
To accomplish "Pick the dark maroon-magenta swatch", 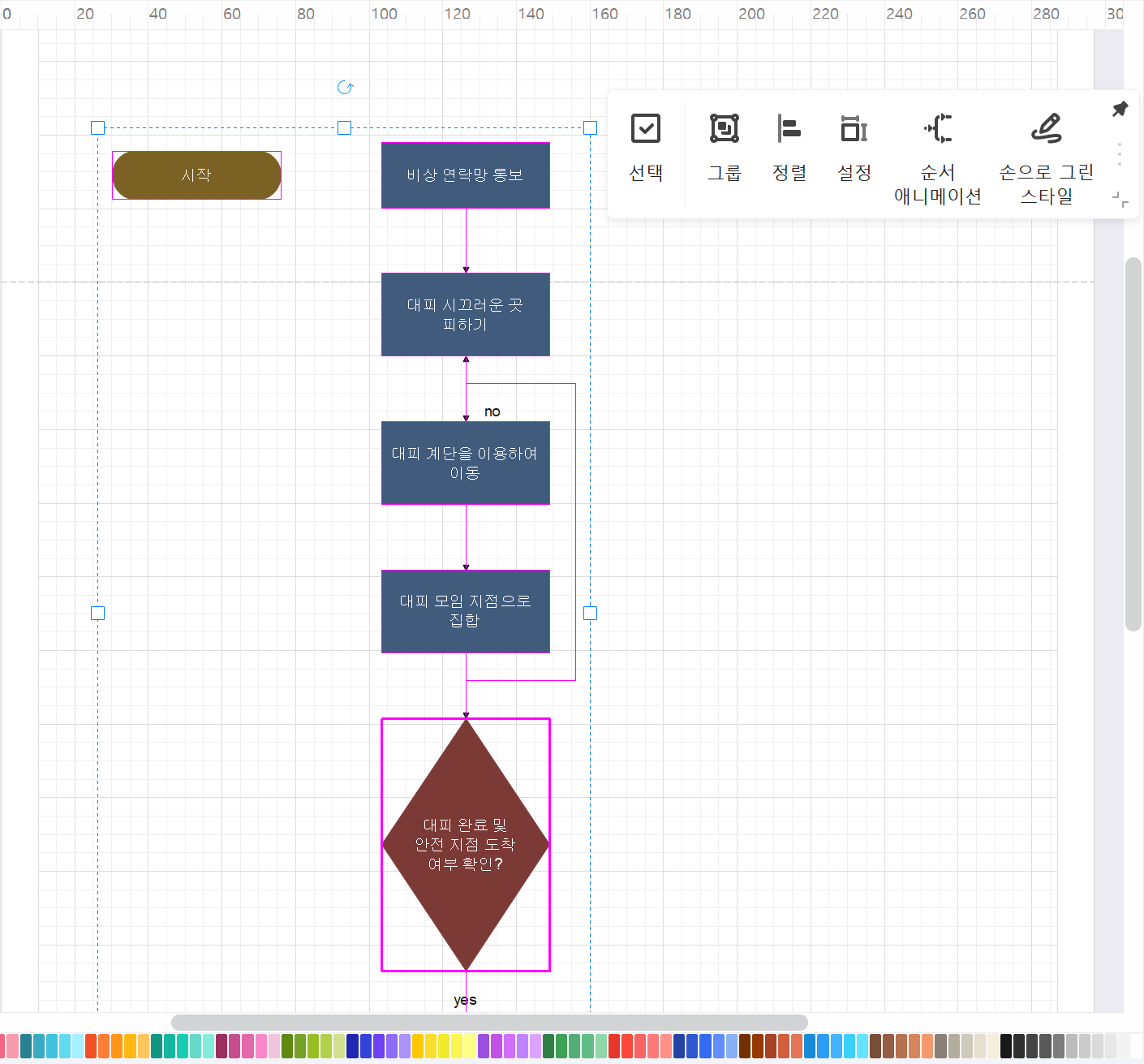I will point(221,1045).
